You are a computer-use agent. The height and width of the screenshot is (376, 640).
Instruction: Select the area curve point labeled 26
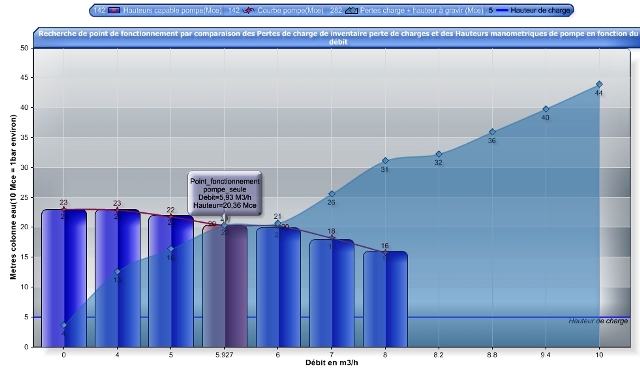[x=332, y=194]
